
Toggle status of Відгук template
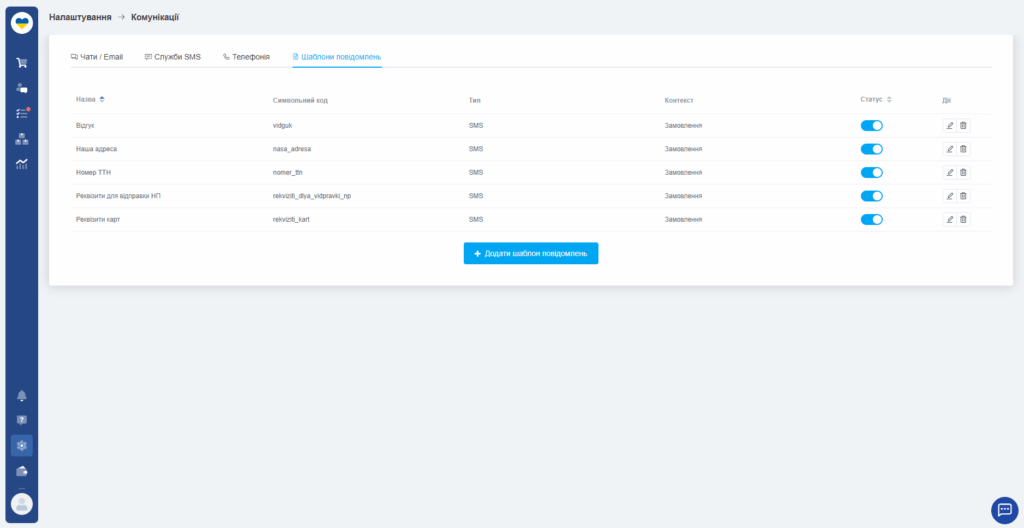click(871, 125)
